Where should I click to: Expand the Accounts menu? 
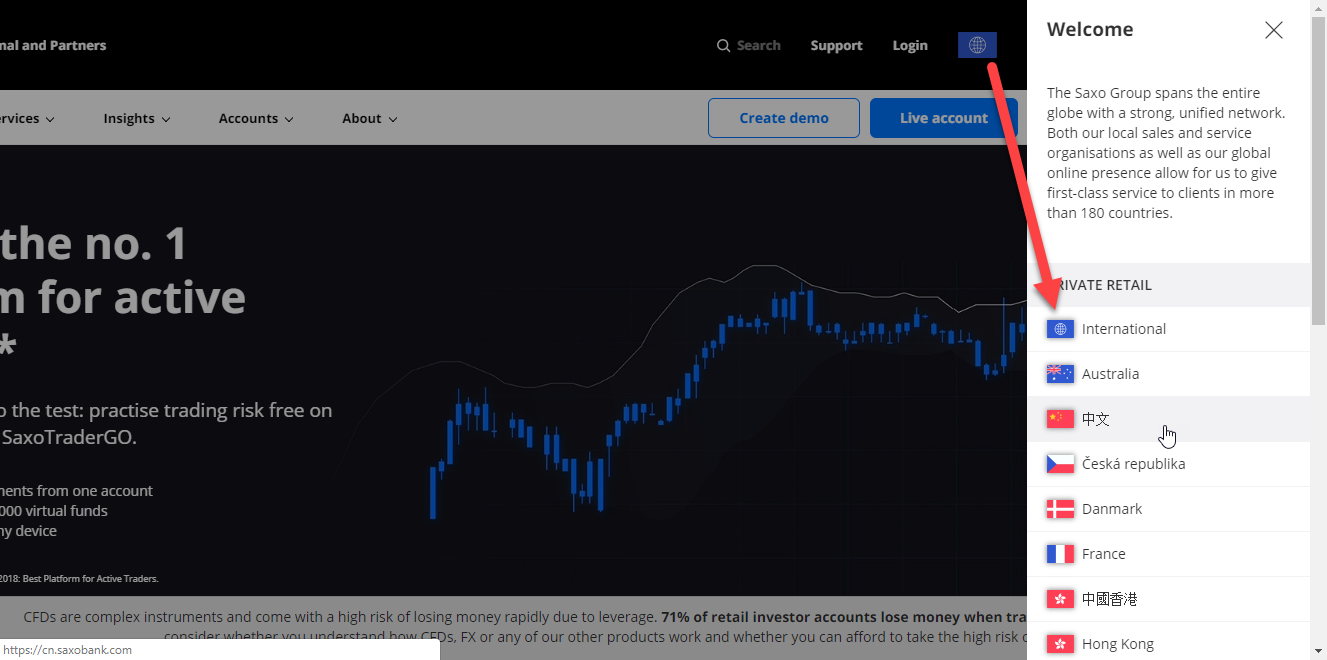pos(256,118)
